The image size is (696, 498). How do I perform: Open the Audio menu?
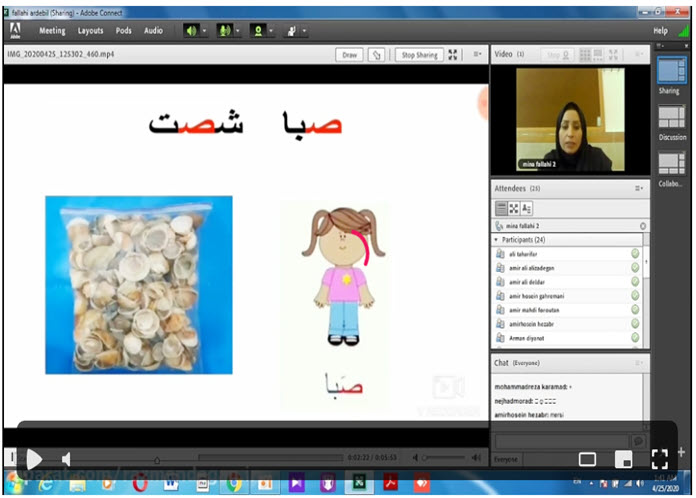[153, 31]
